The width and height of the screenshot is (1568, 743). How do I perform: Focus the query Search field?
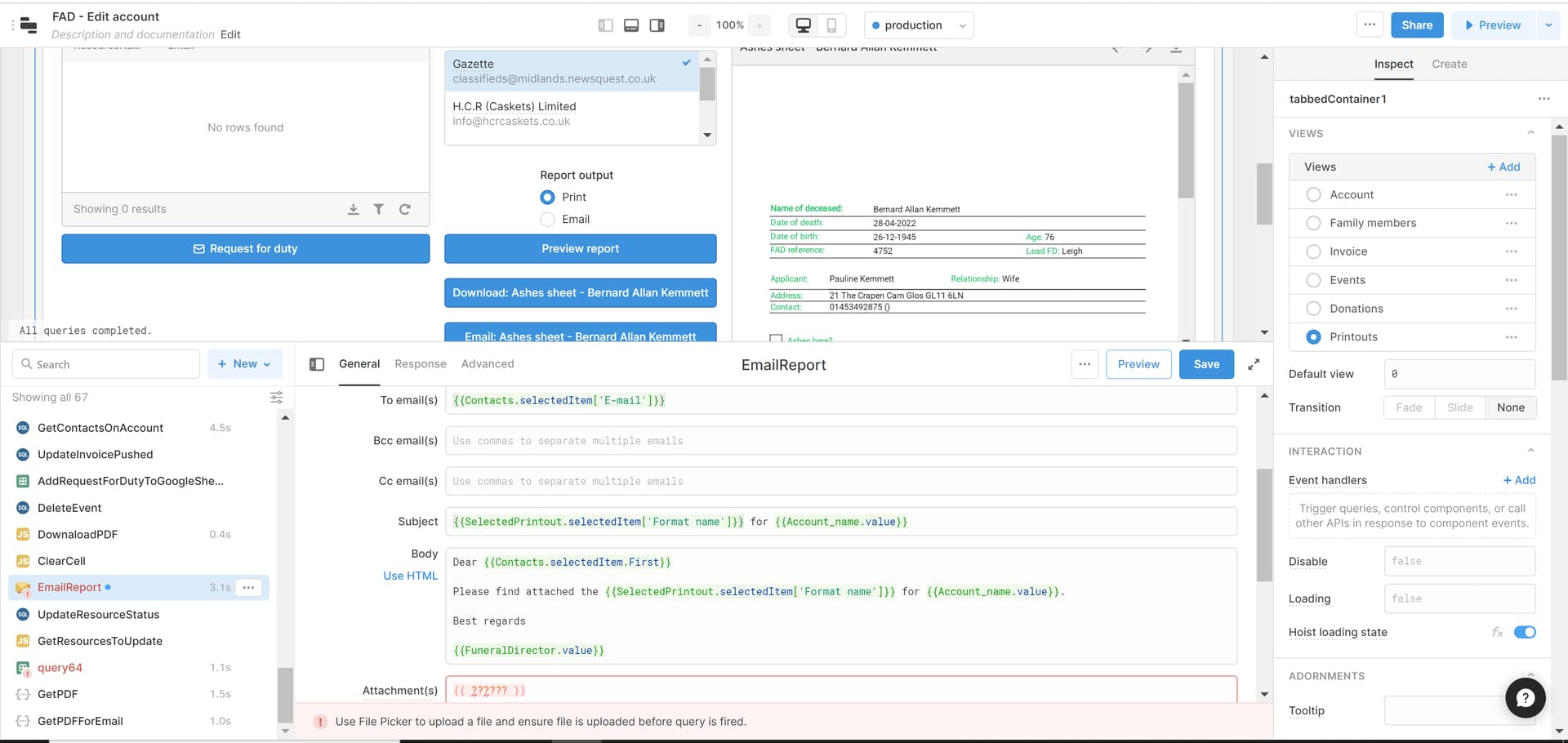106,364
